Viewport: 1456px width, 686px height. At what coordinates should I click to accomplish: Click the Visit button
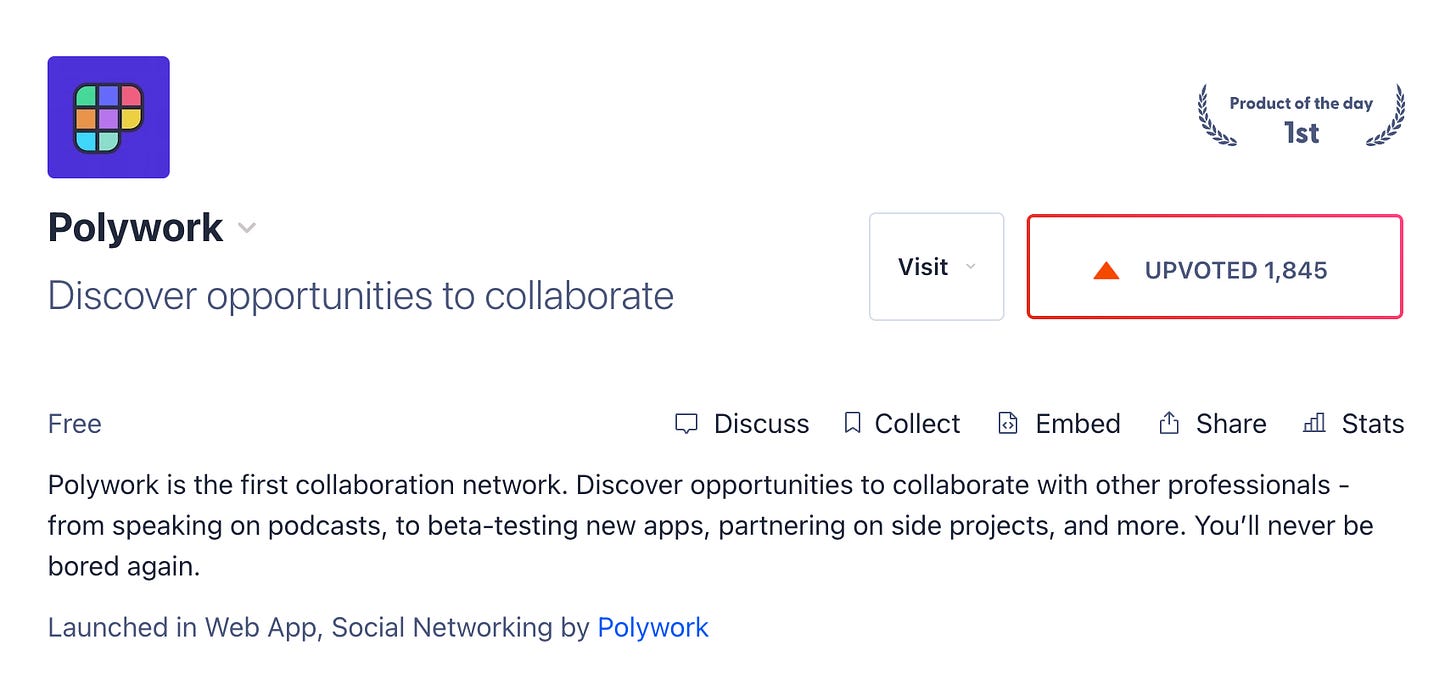(x=921, y=267)
